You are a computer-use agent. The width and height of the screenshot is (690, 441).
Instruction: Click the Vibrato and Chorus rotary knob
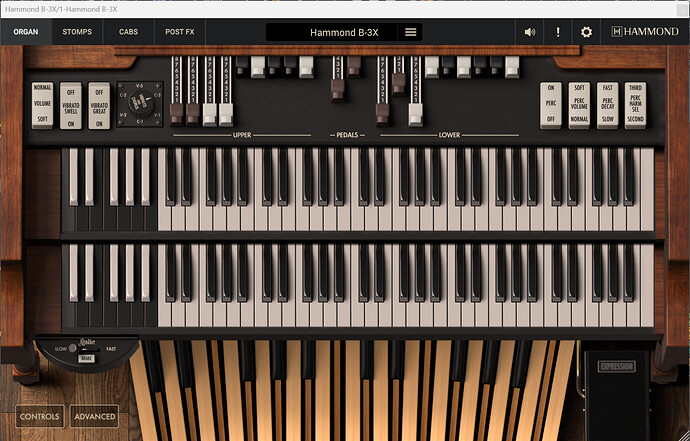click(140, 104)
